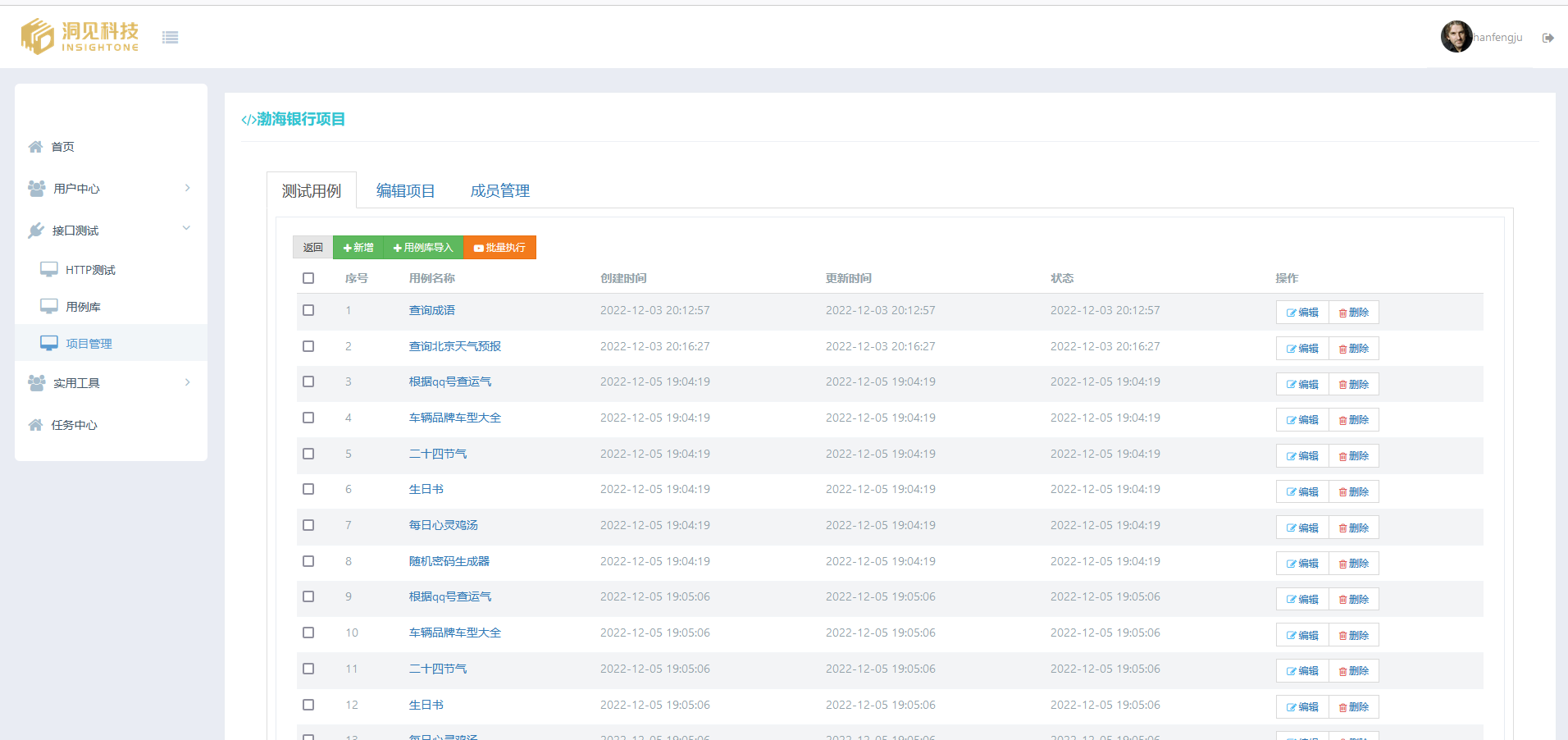
Task: Check the box for row 每日心灵鸡汤 number 7
Action: (x=308, y=525)
